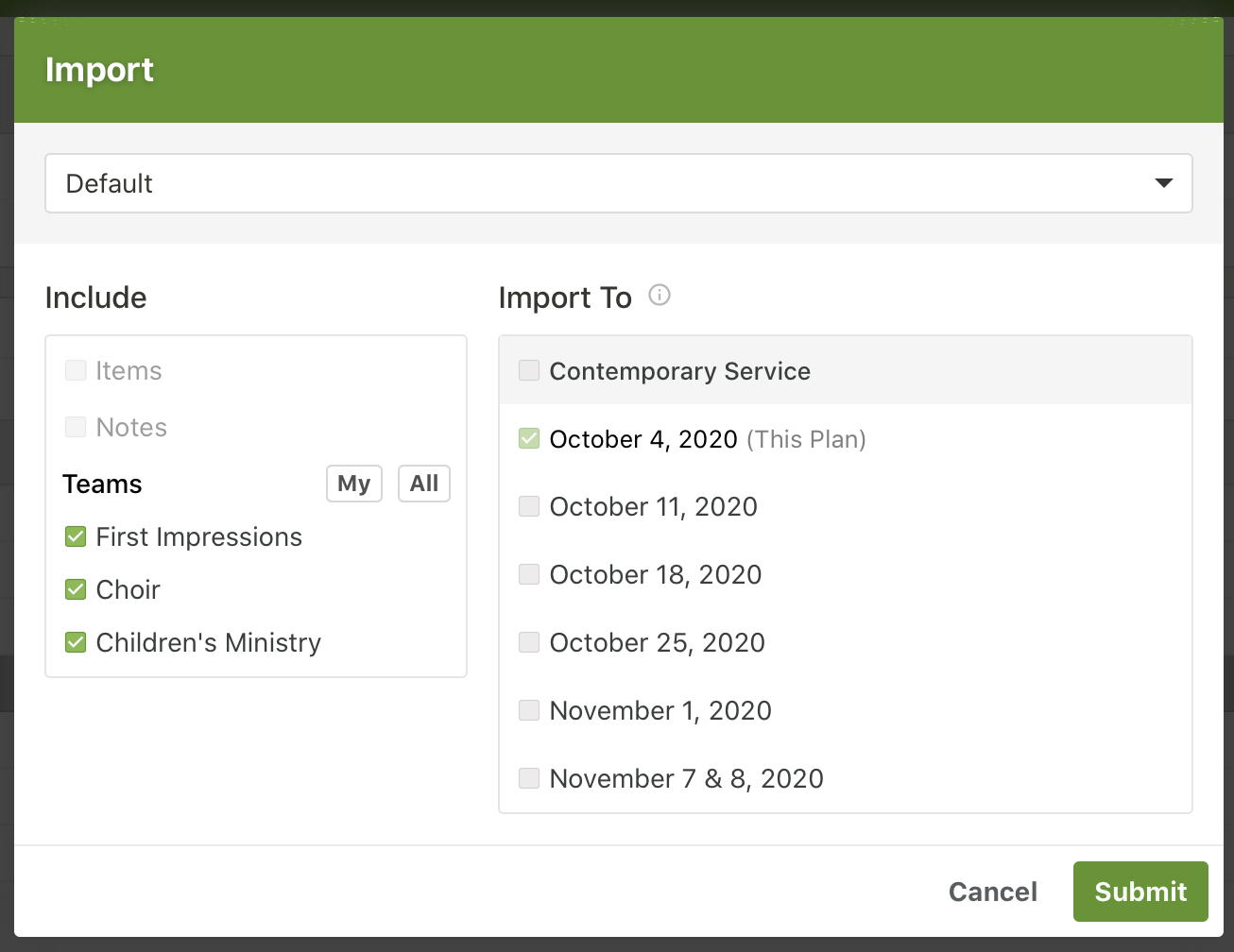Uncheck the Choir team checkbox
1234x952 pixels.
point(76,590)
